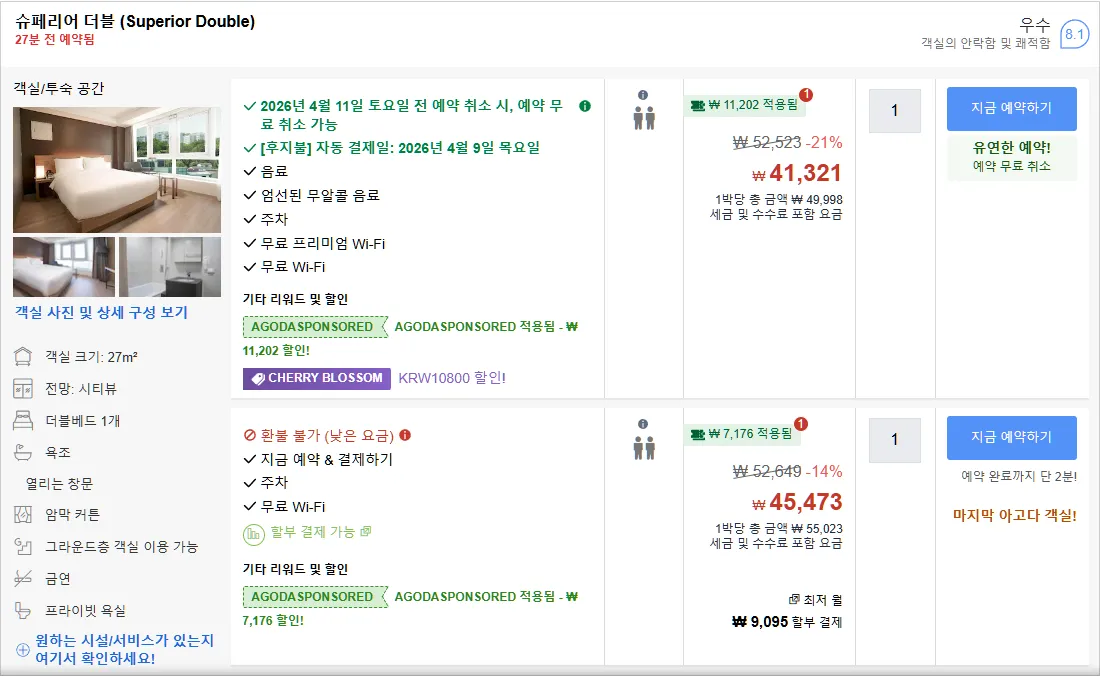Click the 8.1 review score badge

pyautogui.click(x=1074, y=34)
